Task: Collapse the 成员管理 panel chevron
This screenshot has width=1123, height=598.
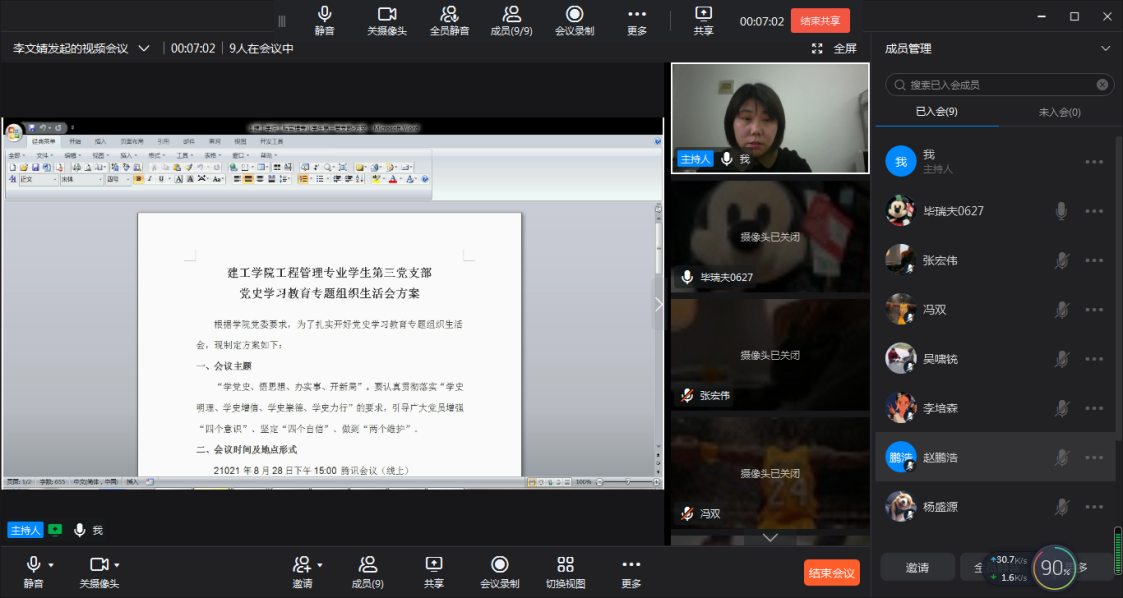Action: pos(1105,48)
